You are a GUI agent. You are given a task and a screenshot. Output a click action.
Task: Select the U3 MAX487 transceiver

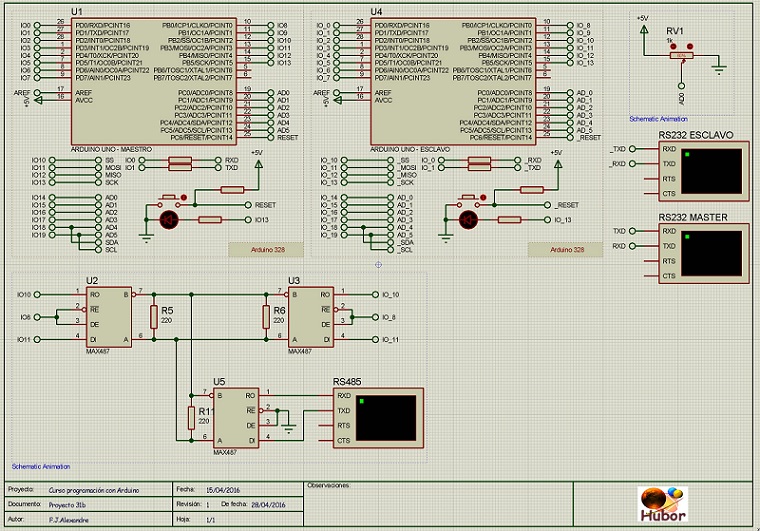311,317
